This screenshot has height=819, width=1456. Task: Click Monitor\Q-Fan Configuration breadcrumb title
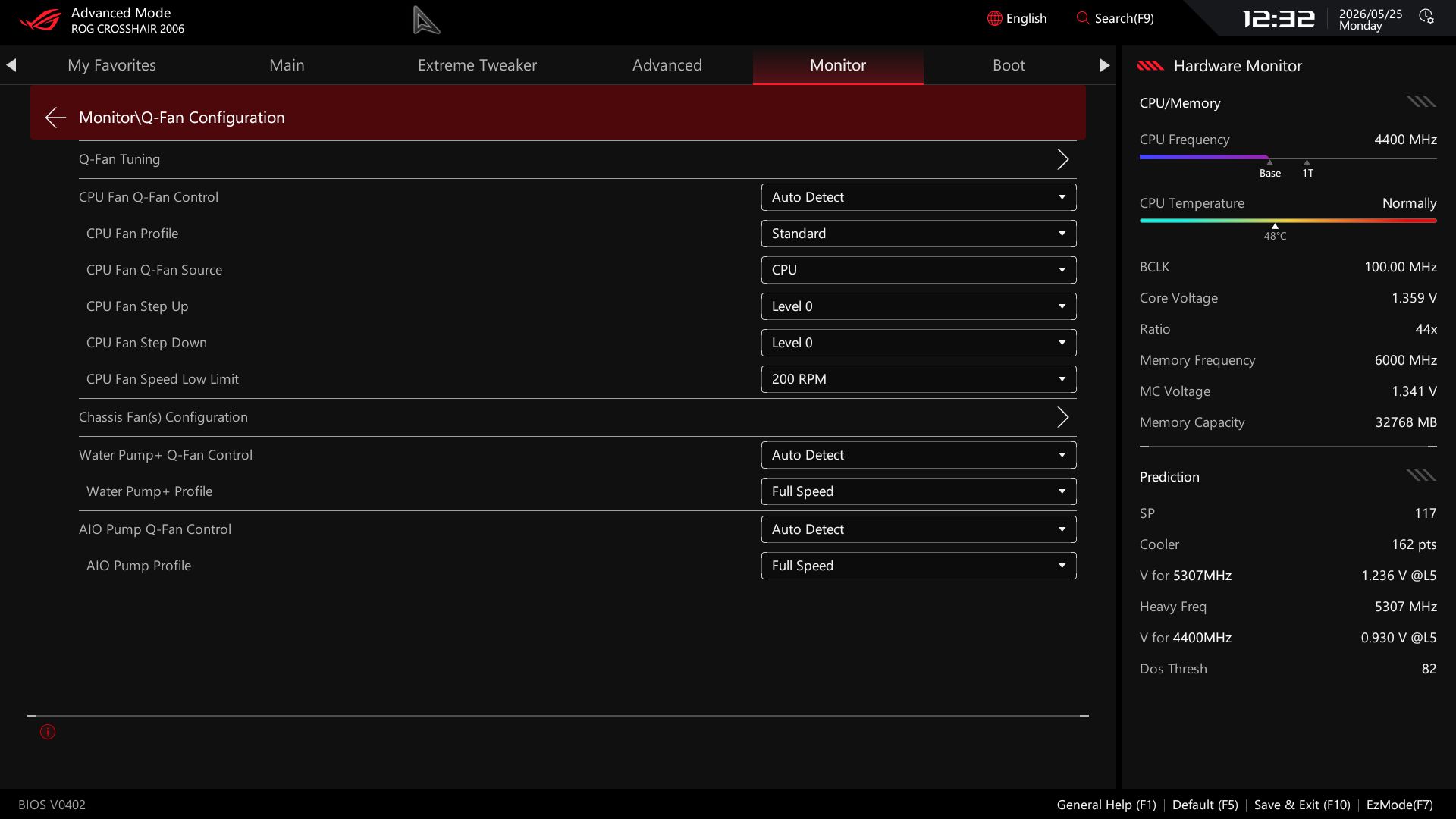coord(182,118)
